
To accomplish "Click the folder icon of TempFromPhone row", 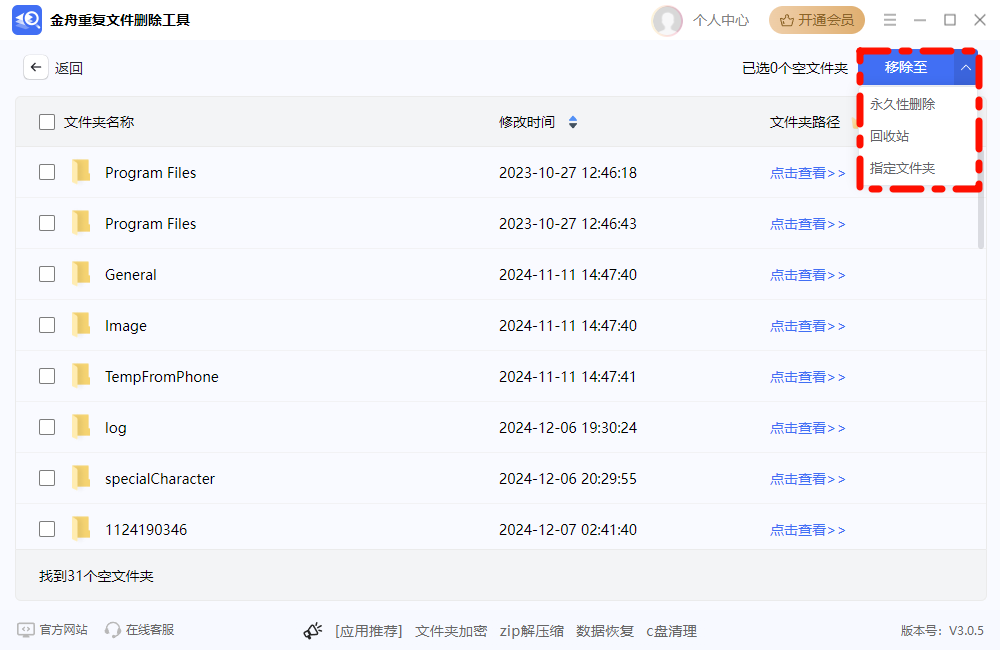I will (81, 376).
